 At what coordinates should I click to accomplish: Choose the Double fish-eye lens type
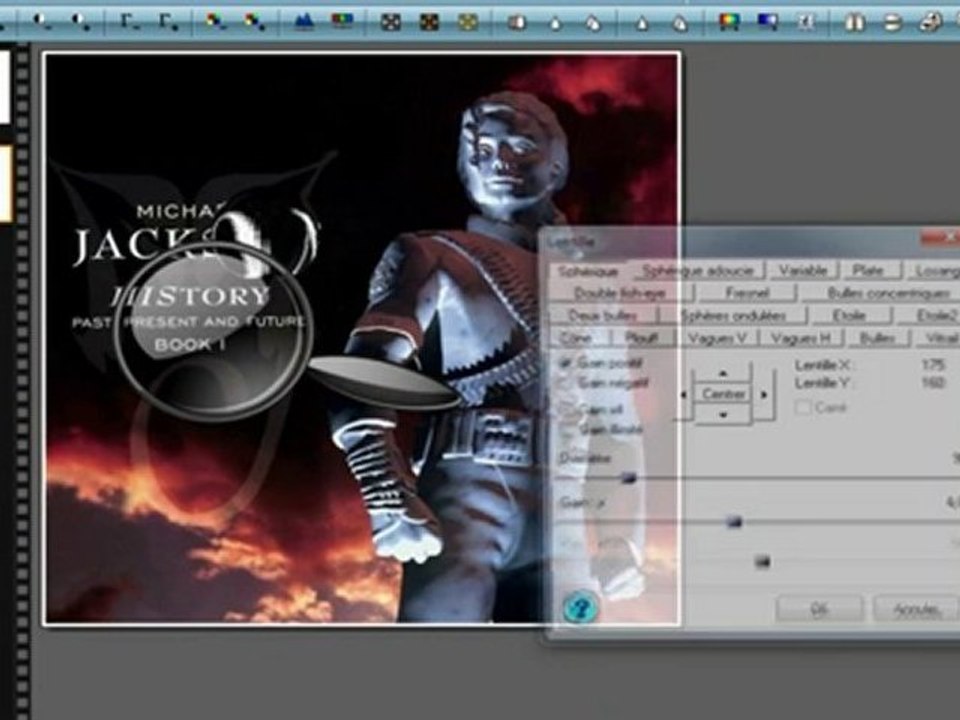pos(620,293)
